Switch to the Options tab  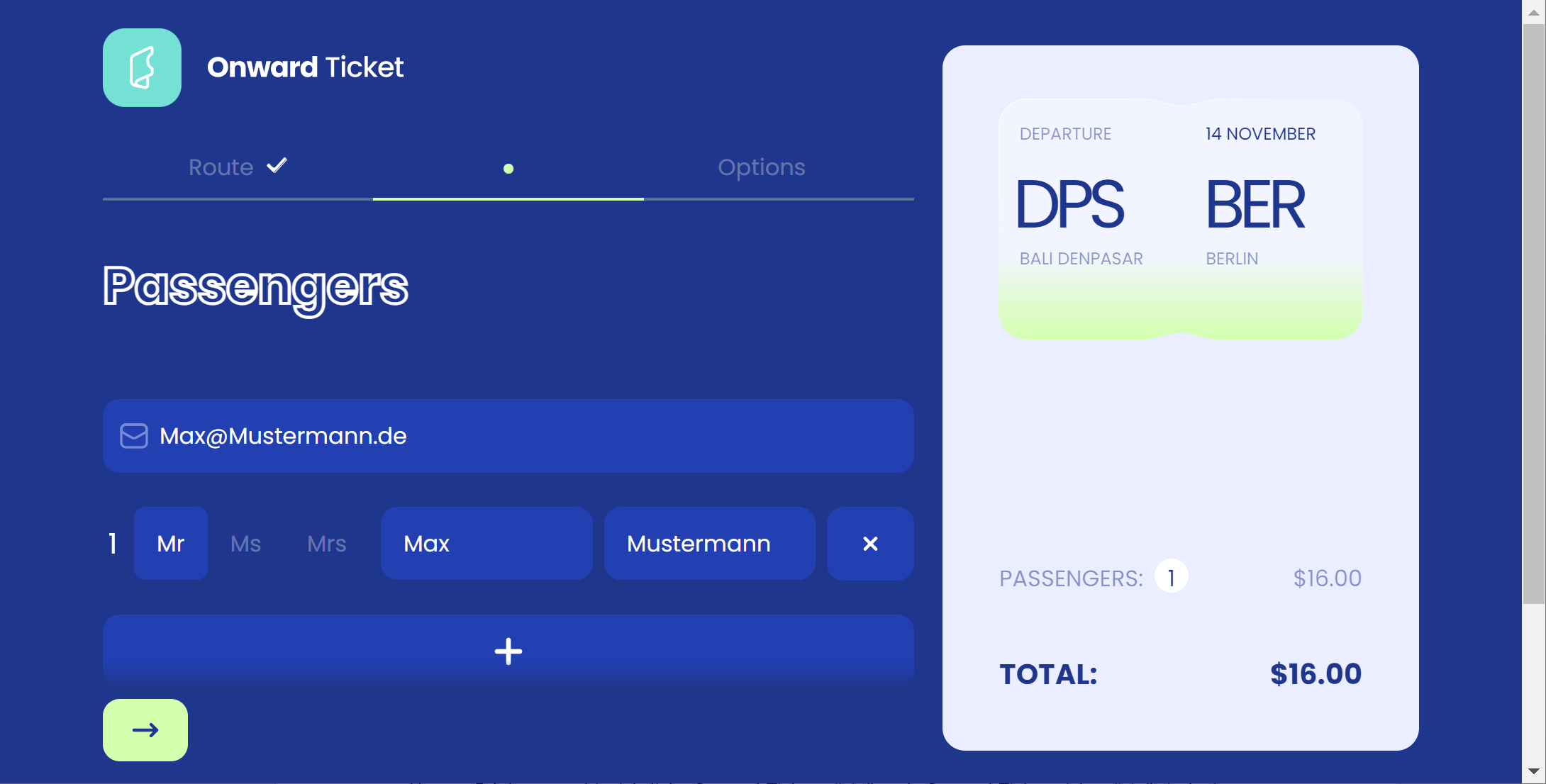(761, 167)
